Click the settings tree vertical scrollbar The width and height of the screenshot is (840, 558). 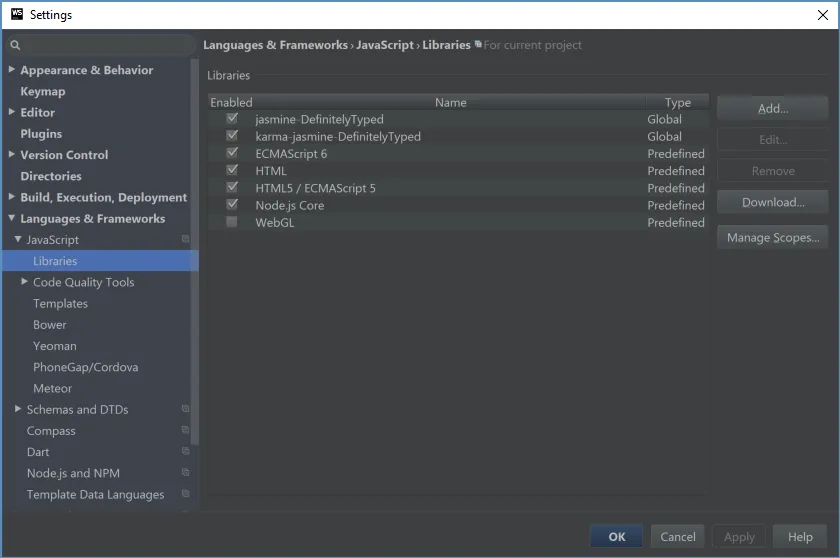pos(194,252)
